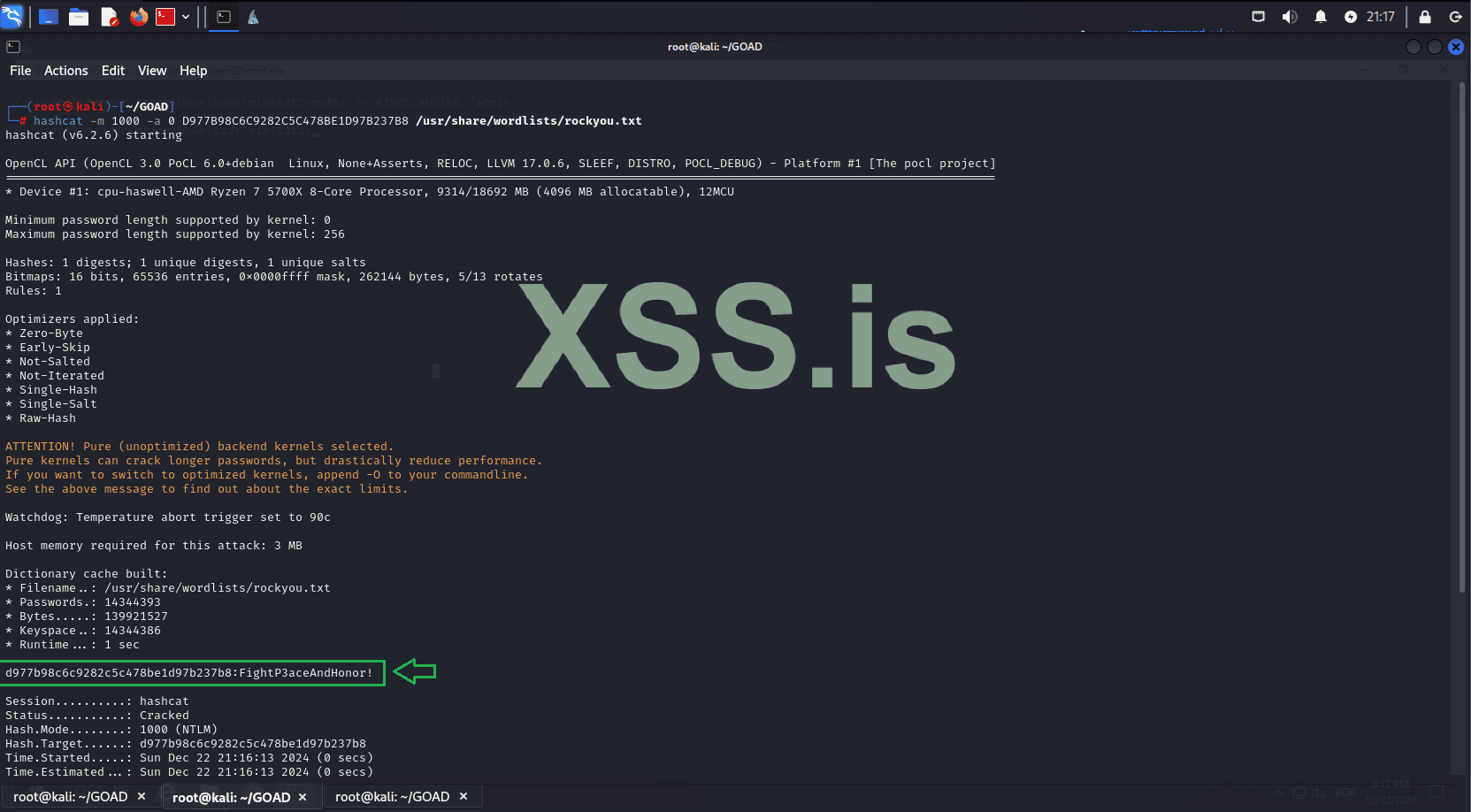The height and width of the screenshot is (812, 1471).
Task: Click the 'Keyspace..: 14344386' line
Action: [83, 631]
